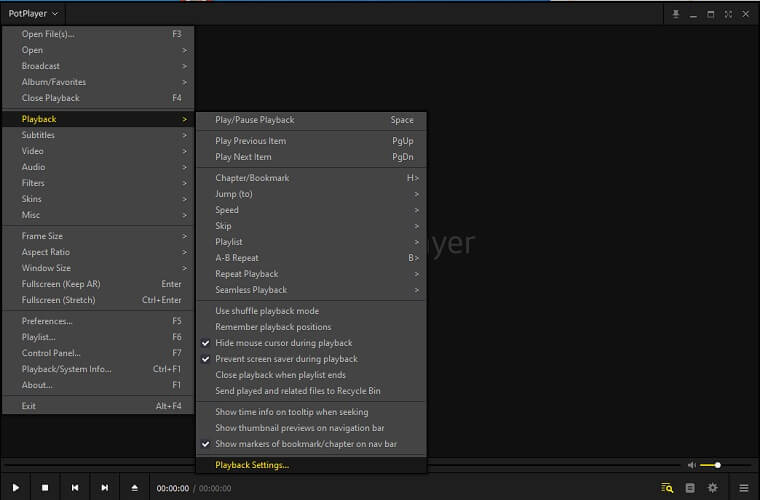Expand the Jump (to) submenu
Image resolution: width=760 pixels, height=500 pixels.
[x=311, y=194]
